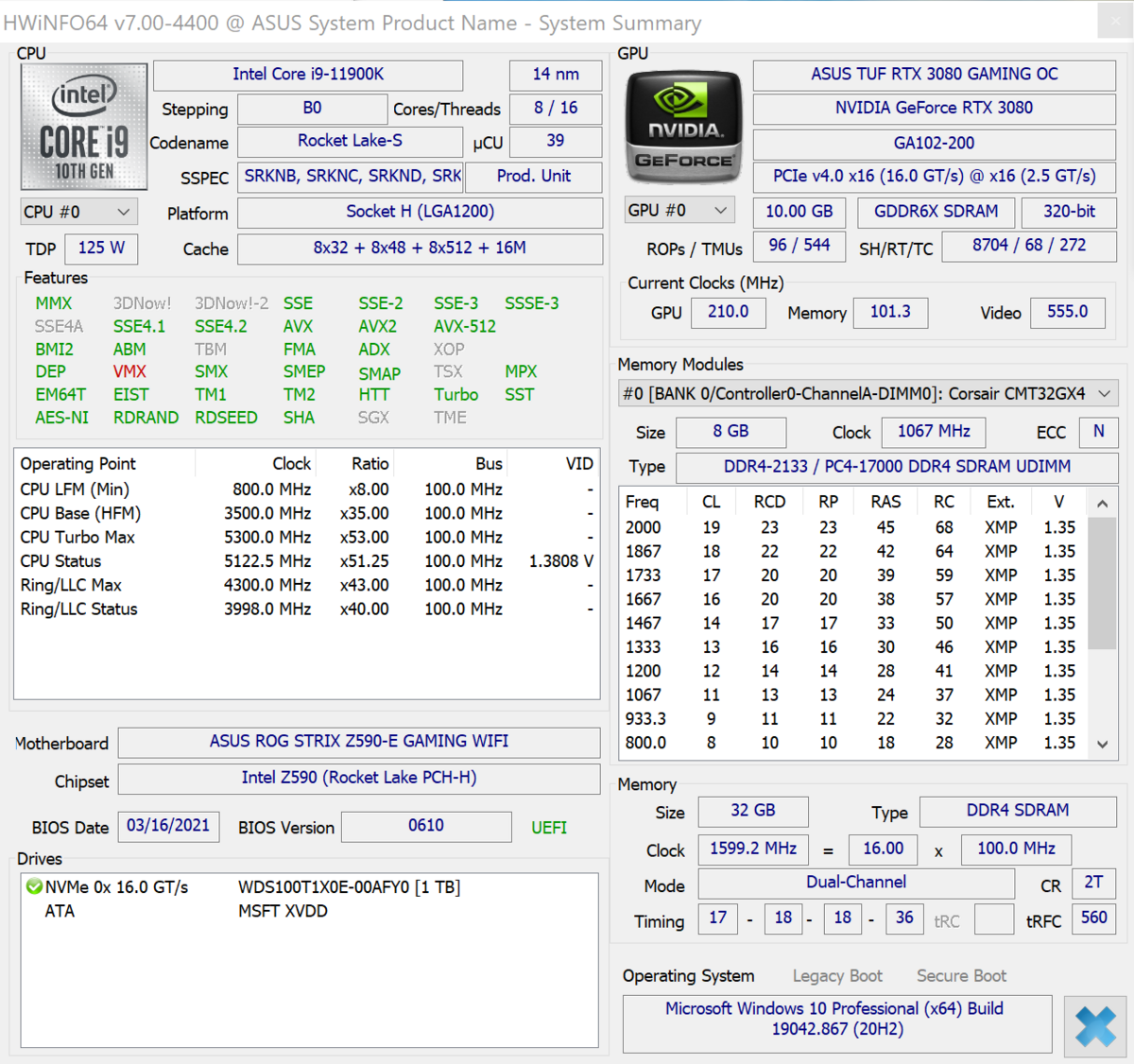Select the 1467 Freq XMP timing row

coord(852,624)
